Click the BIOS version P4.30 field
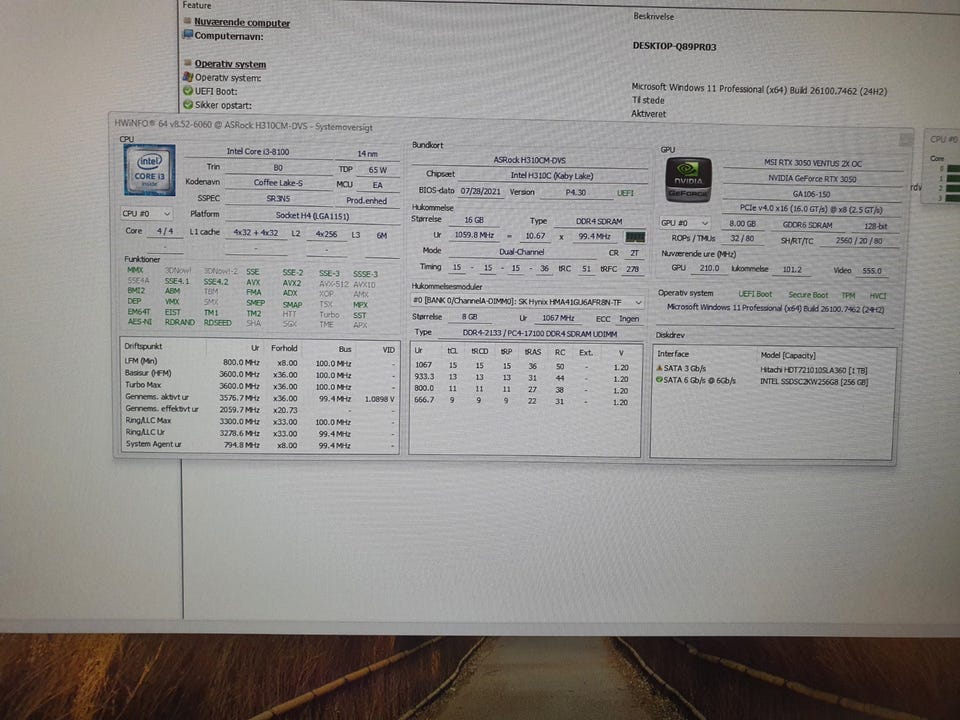The height and width of the screenshot is (720, 960). click(x=576, y=192)
